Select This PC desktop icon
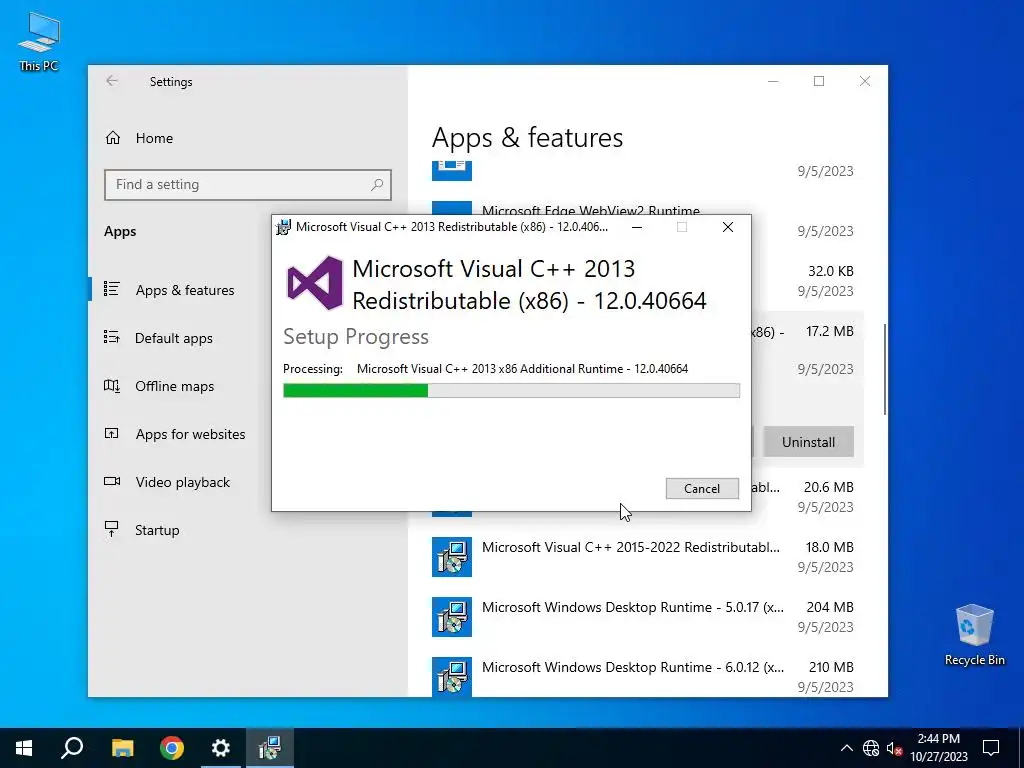Image resolution: width=1024 pixels, height=768 pixels. [x=39, y=41]
